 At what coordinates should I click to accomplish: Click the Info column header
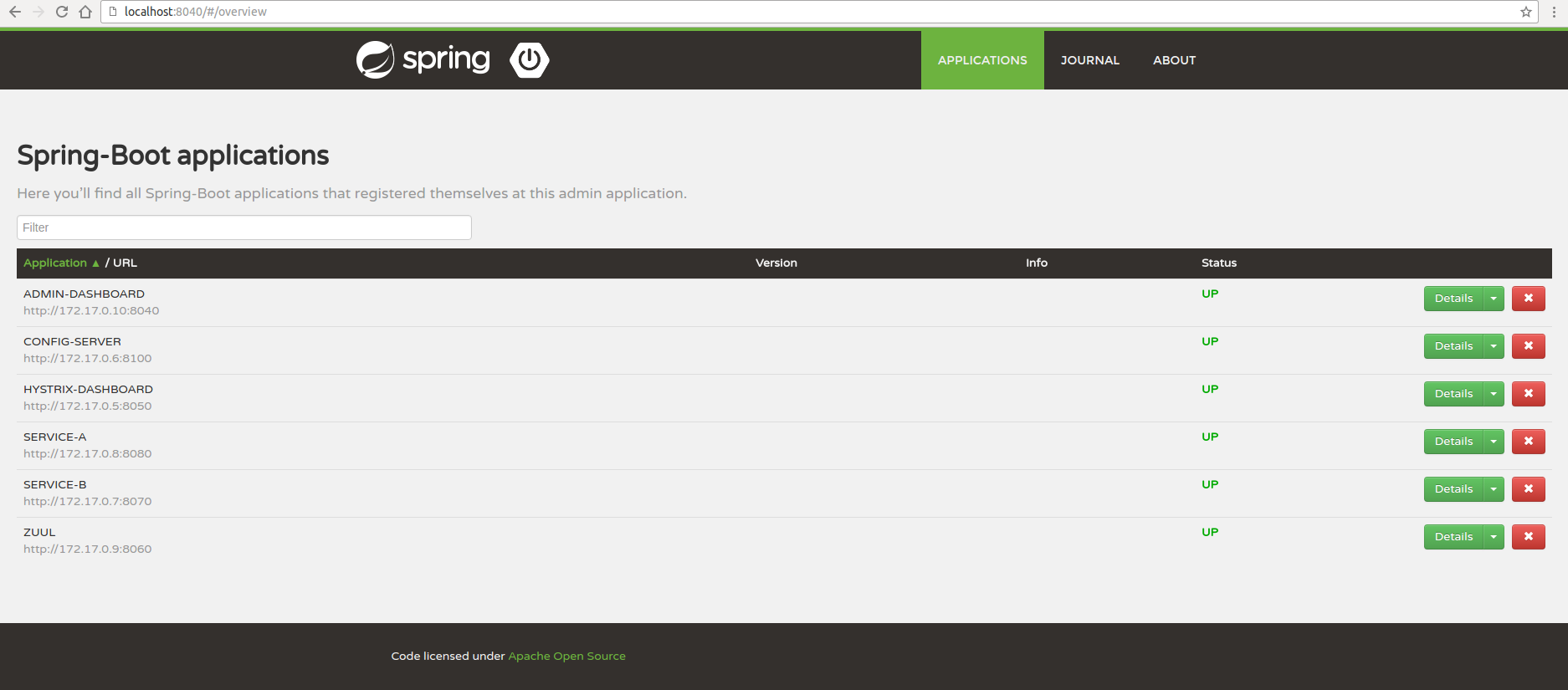pos(1037,263)
